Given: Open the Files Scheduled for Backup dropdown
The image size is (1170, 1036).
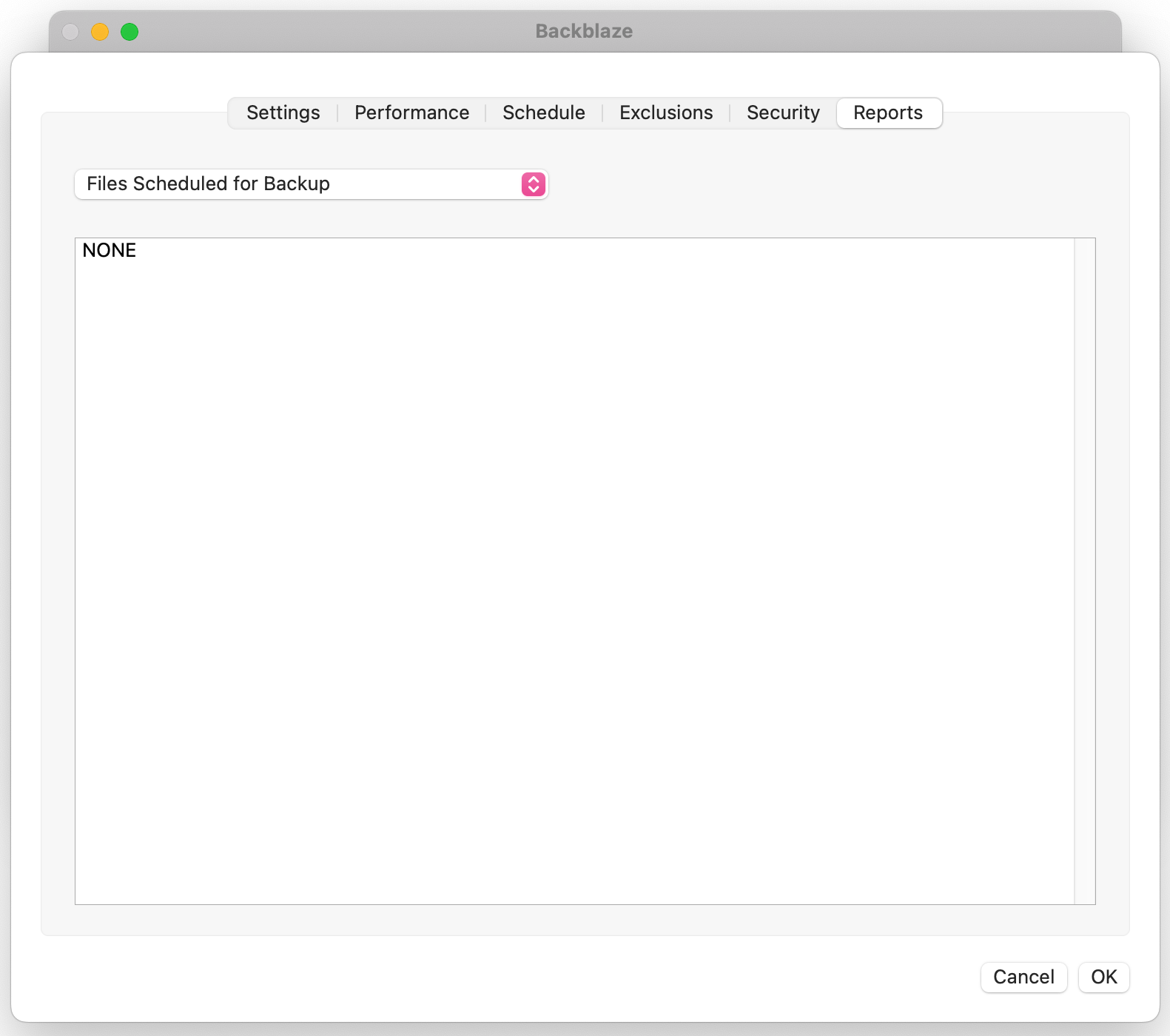Looking at the screenshot, I should (311, 184).
